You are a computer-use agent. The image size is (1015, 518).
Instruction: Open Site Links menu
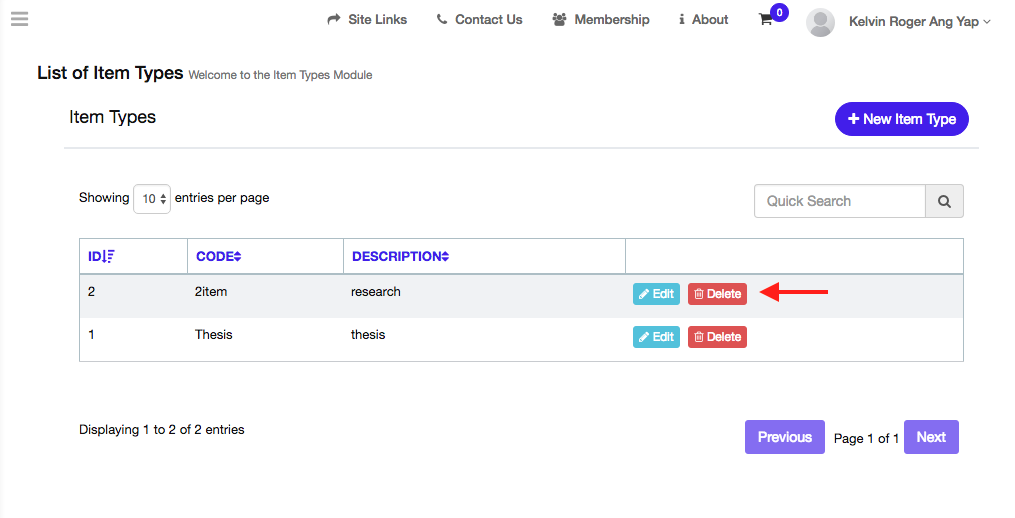367,19
